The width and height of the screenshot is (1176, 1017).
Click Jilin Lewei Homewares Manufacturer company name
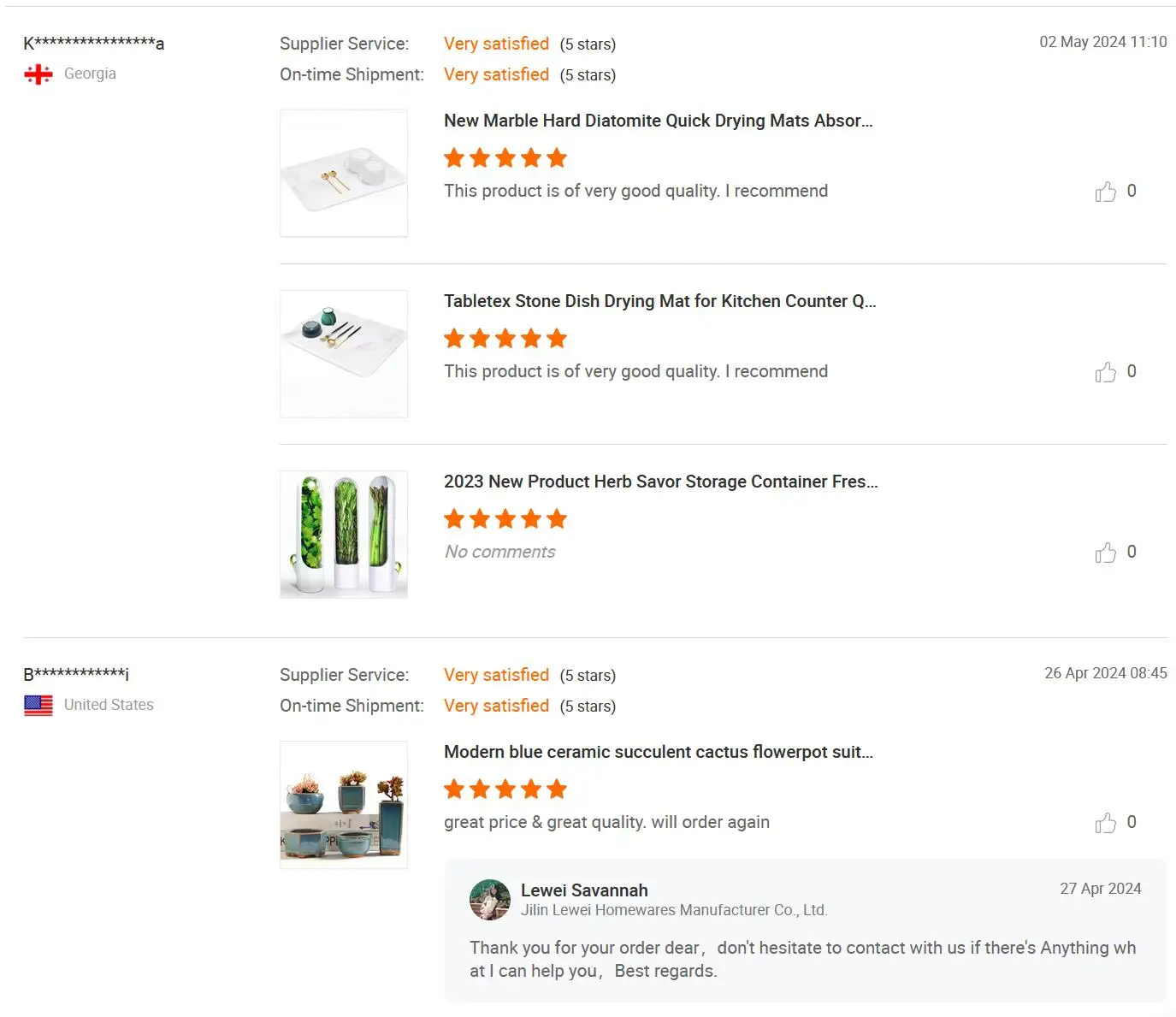point(674,910)
